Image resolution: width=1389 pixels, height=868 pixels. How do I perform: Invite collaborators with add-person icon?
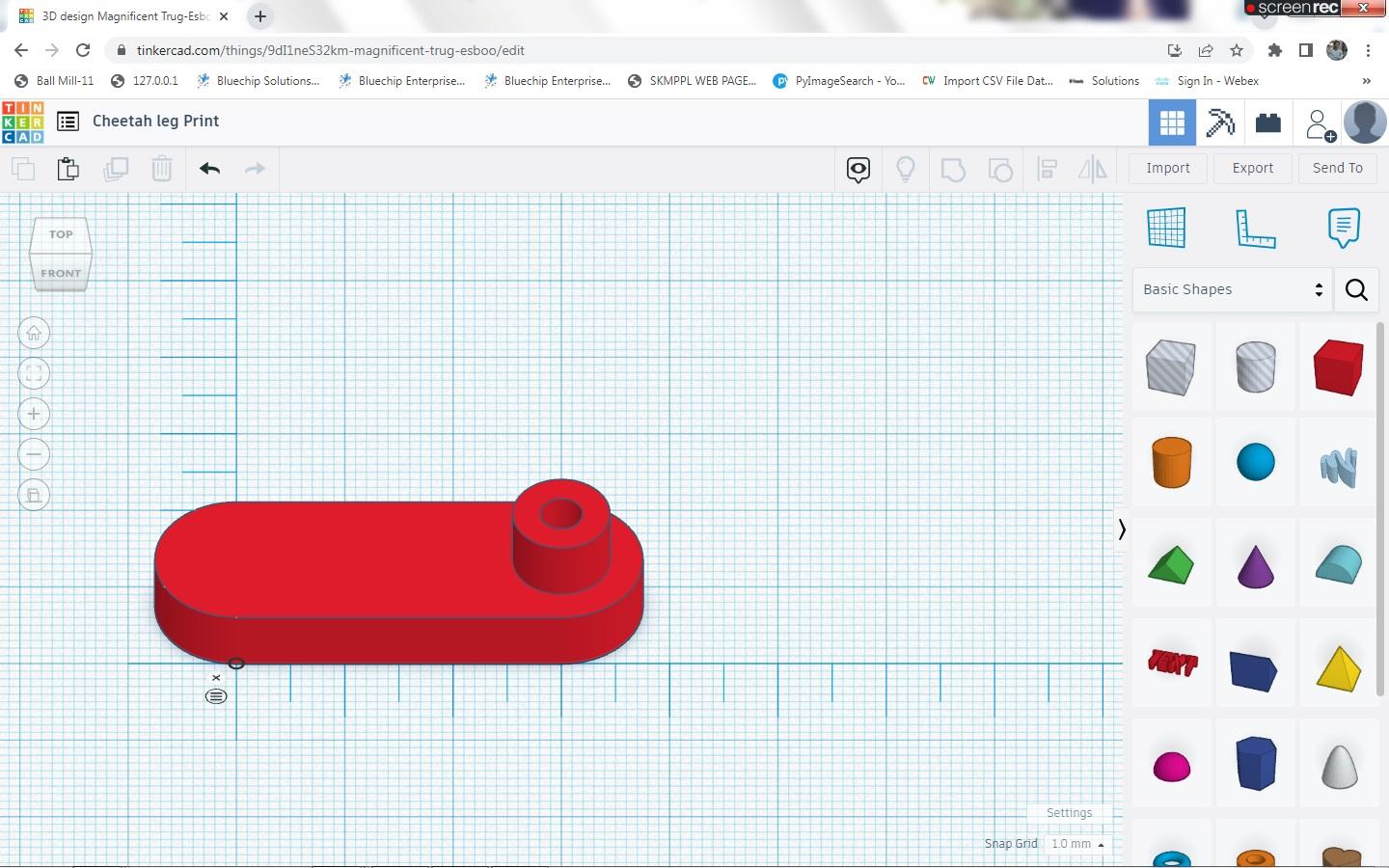point(1320,124)
